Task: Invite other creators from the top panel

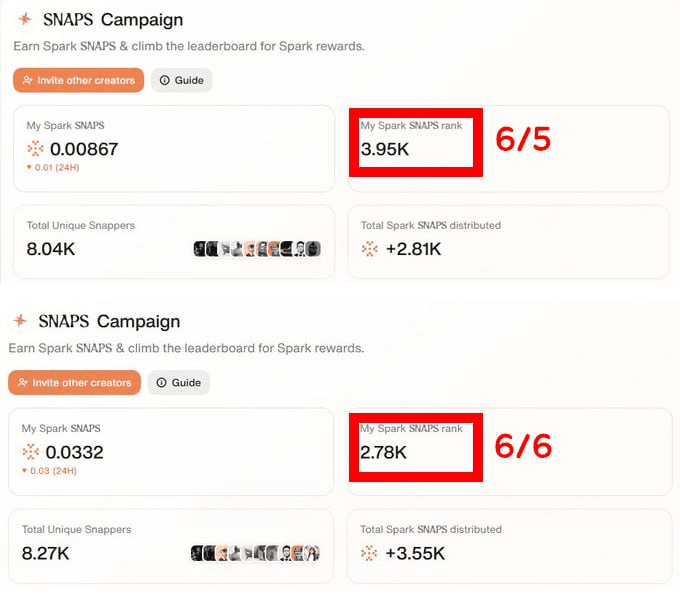Action: coord(78,80)
